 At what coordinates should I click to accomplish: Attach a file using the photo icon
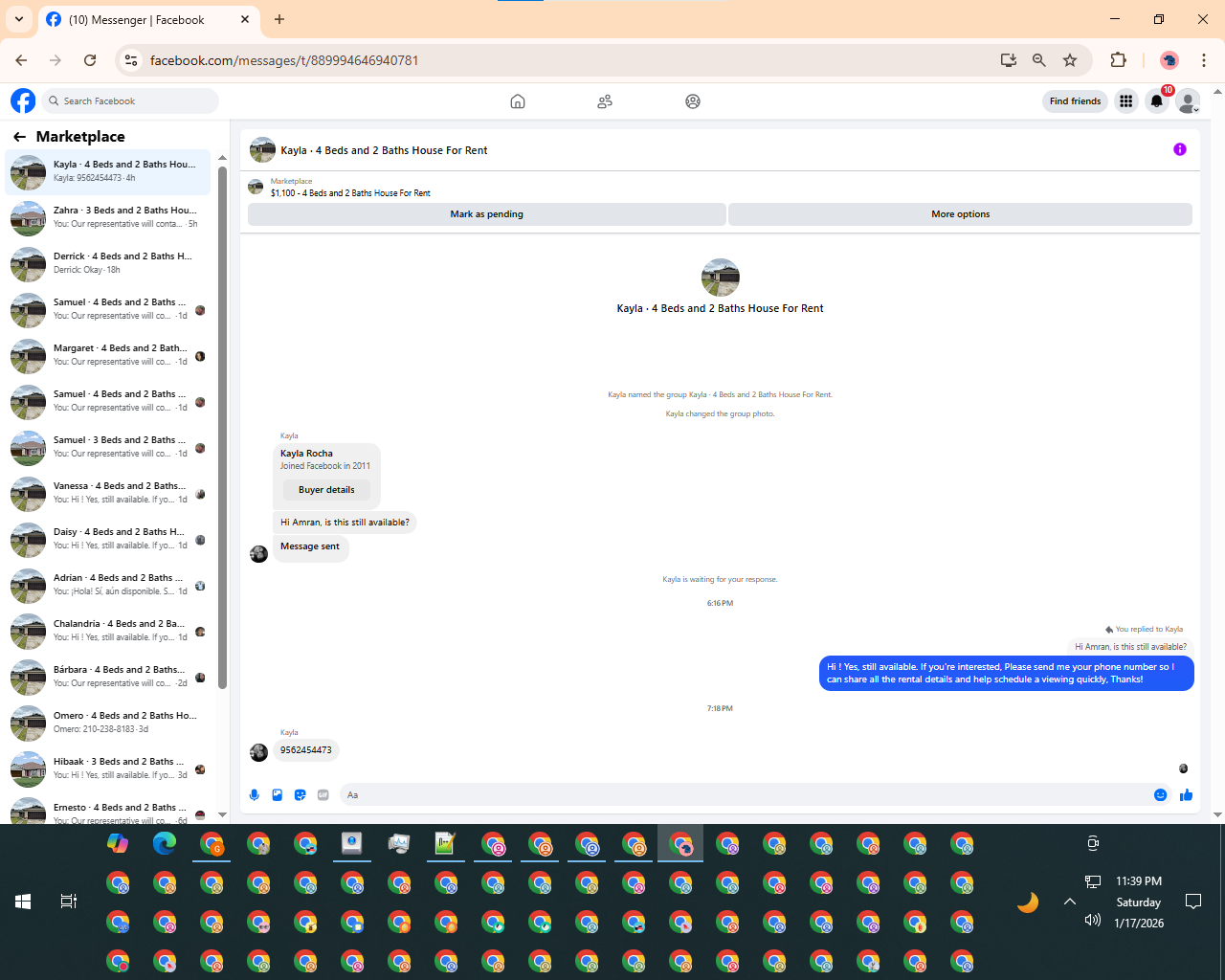278,794
